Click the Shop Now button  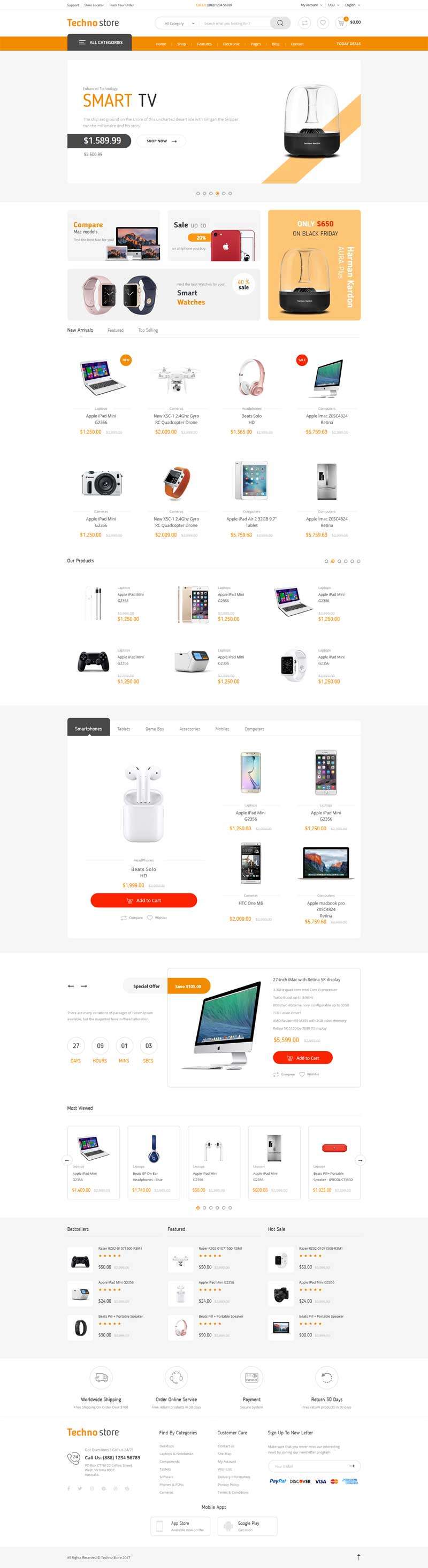160,141
